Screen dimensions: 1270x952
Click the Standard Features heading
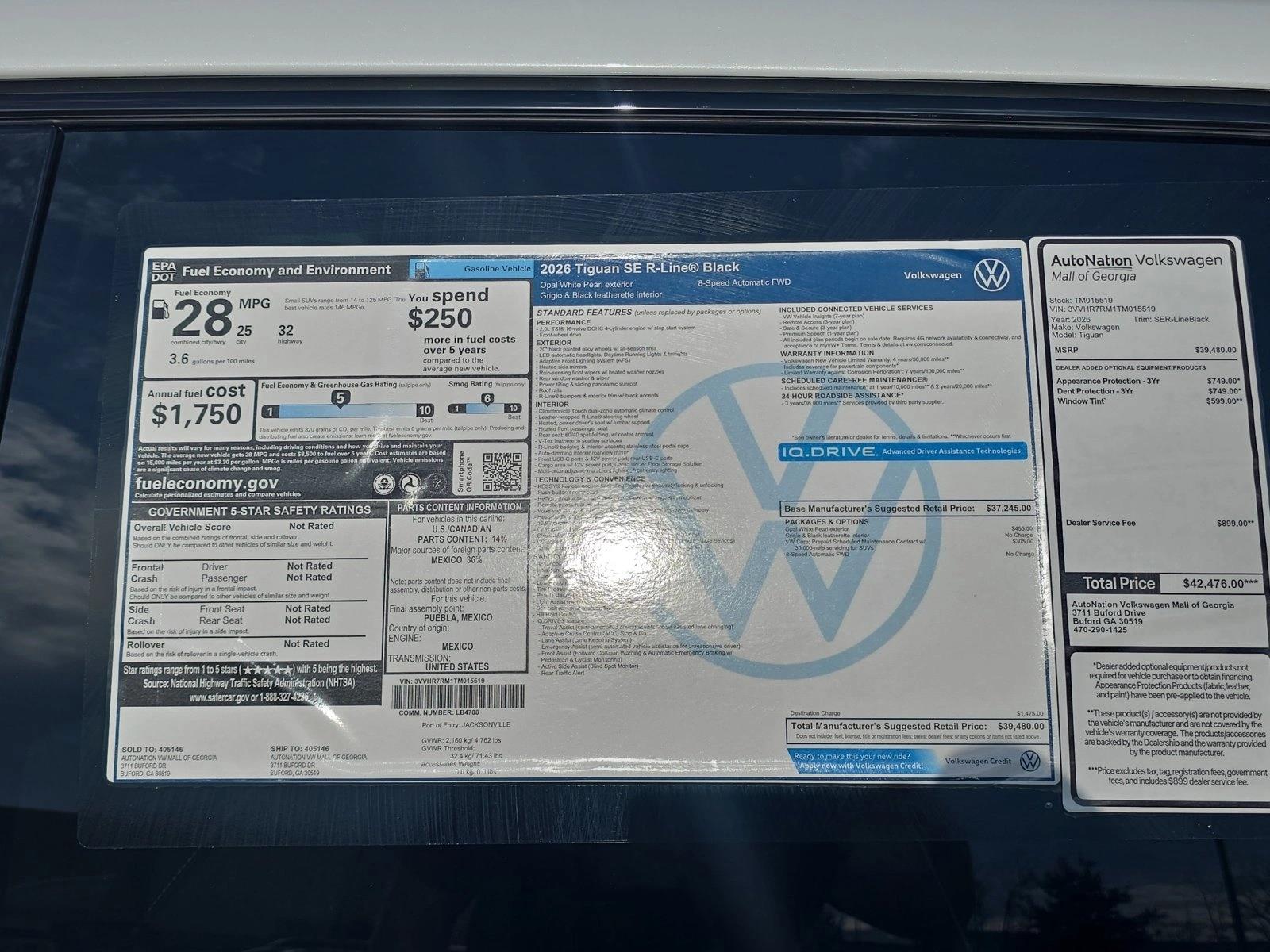pos(583,312)
